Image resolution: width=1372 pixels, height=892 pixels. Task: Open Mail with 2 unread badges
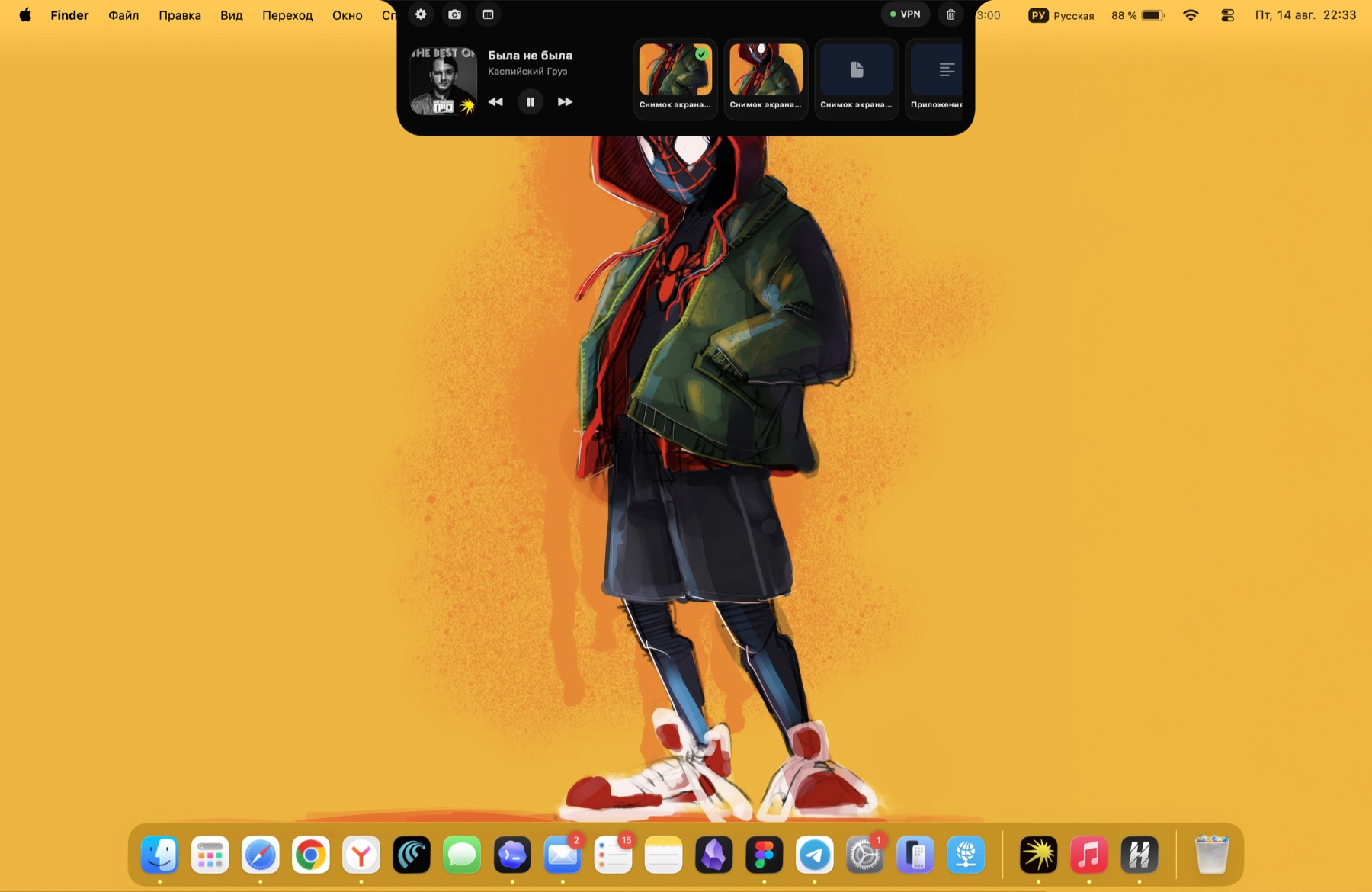(563, 855)
